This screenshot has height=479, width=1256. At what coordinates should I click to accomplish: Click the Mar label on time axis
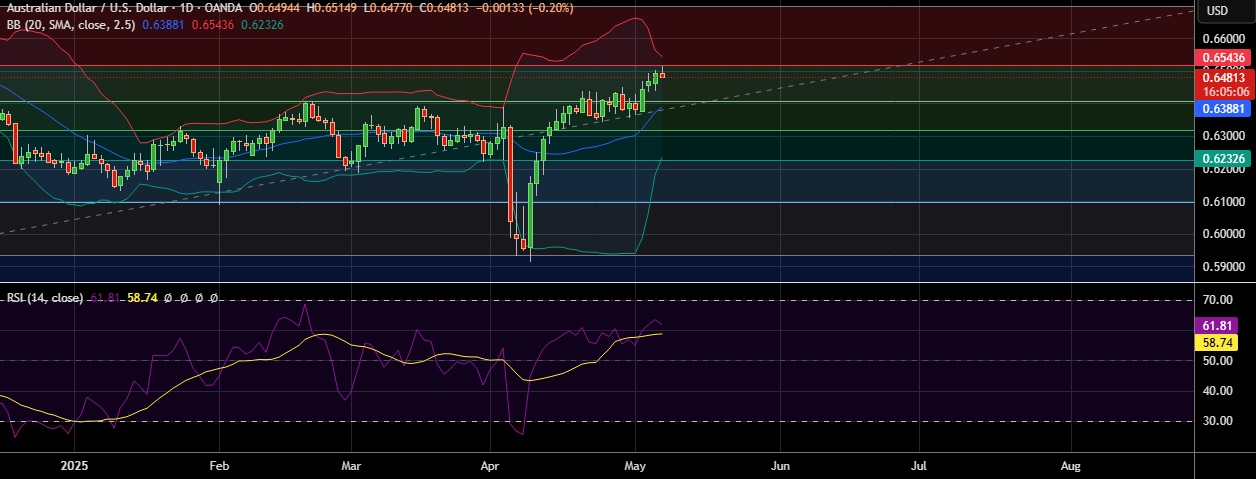point(351,466)
